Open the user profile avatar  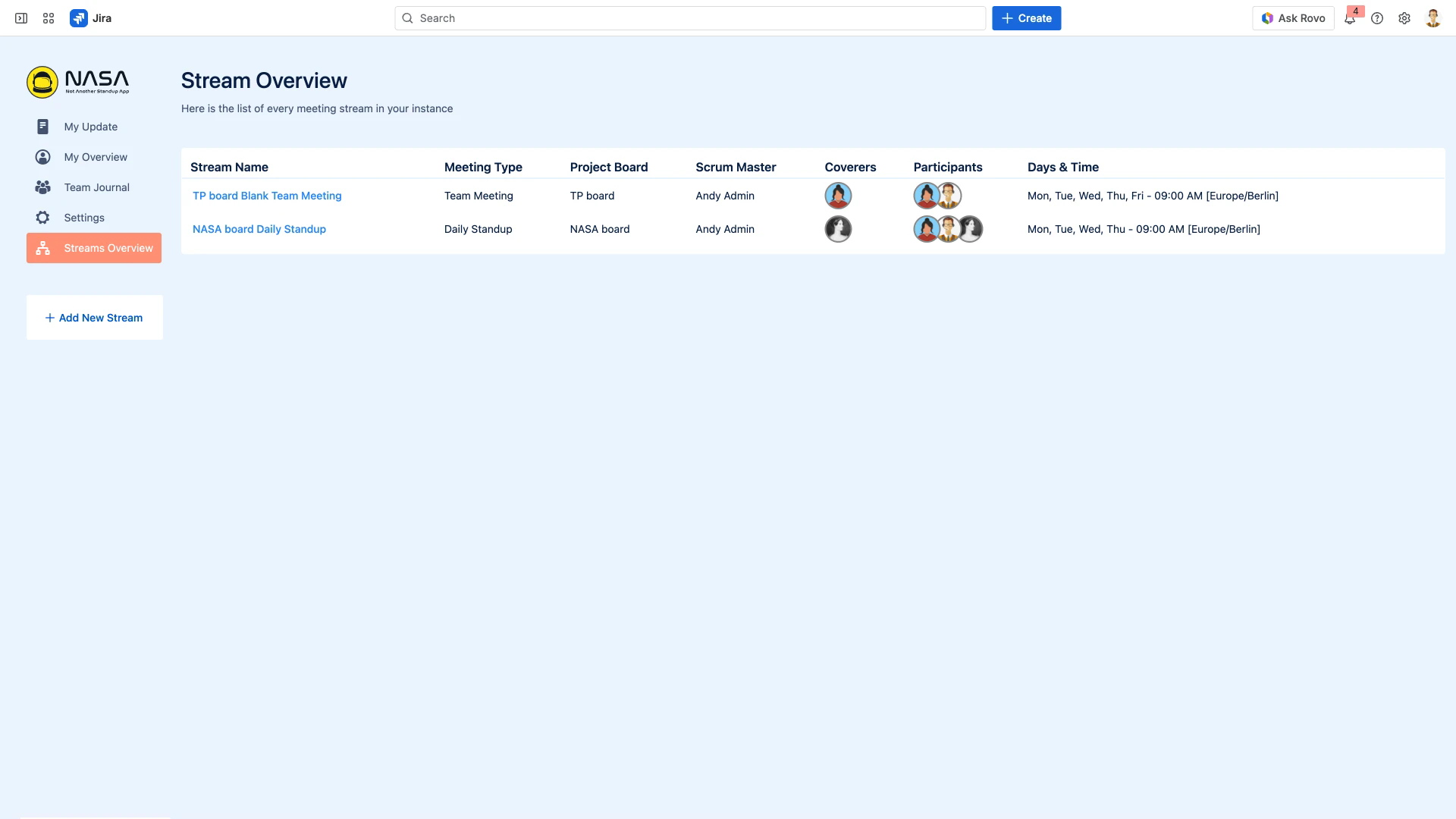(1432, 18)
